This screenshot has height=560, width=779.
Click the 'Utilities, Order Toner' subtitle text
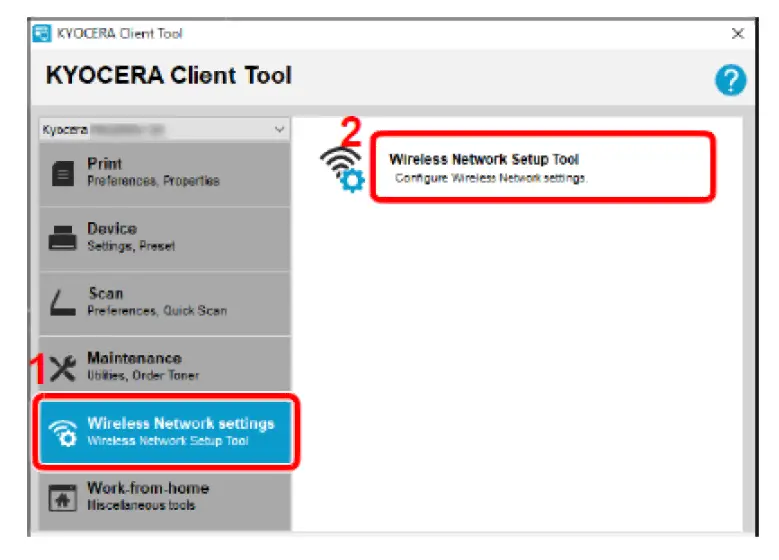click(x=143, y=375)
